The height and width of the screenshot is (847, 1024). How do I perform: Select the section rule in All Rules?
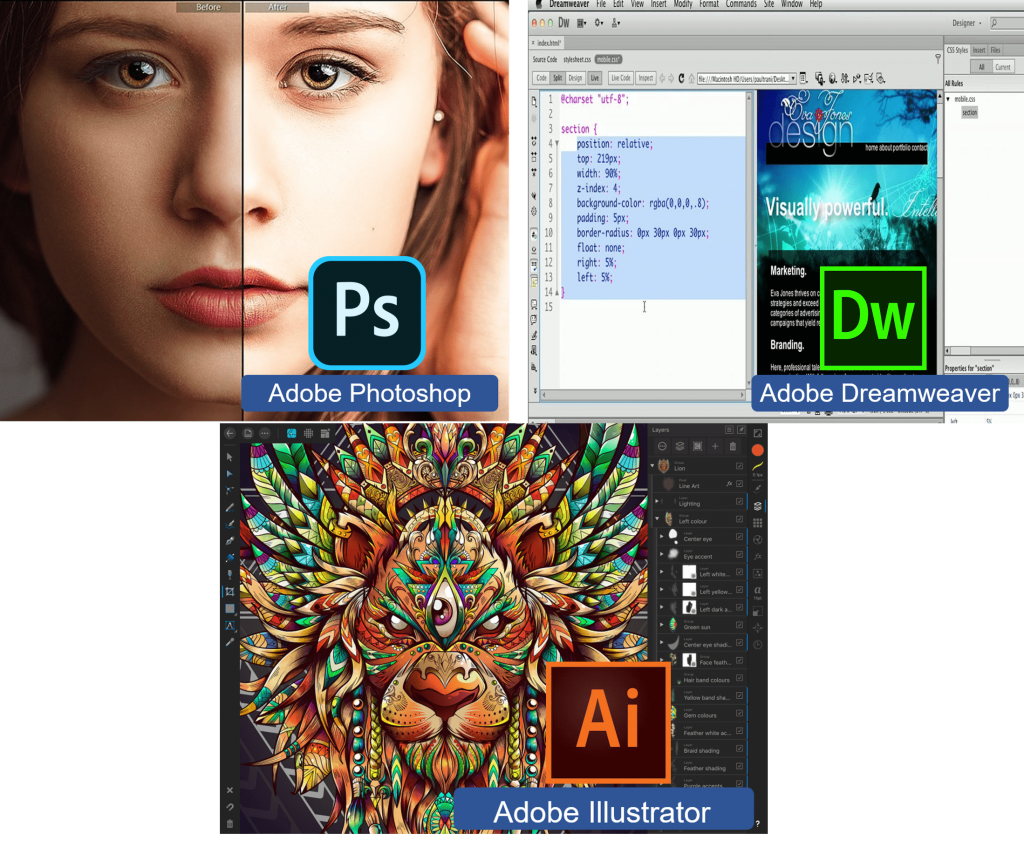970,113
